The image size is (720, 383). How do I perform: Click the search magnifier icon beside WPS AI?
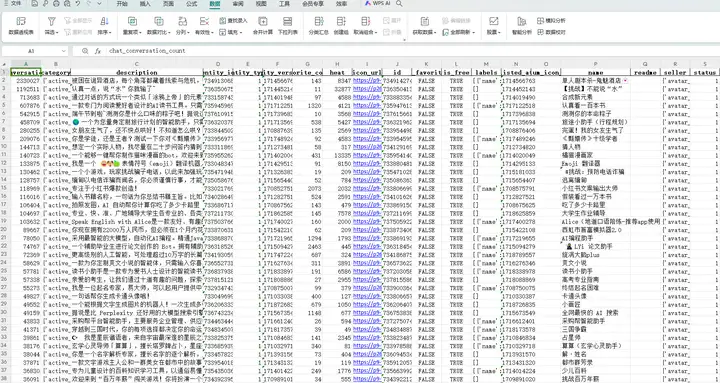(x=399, y=4)
